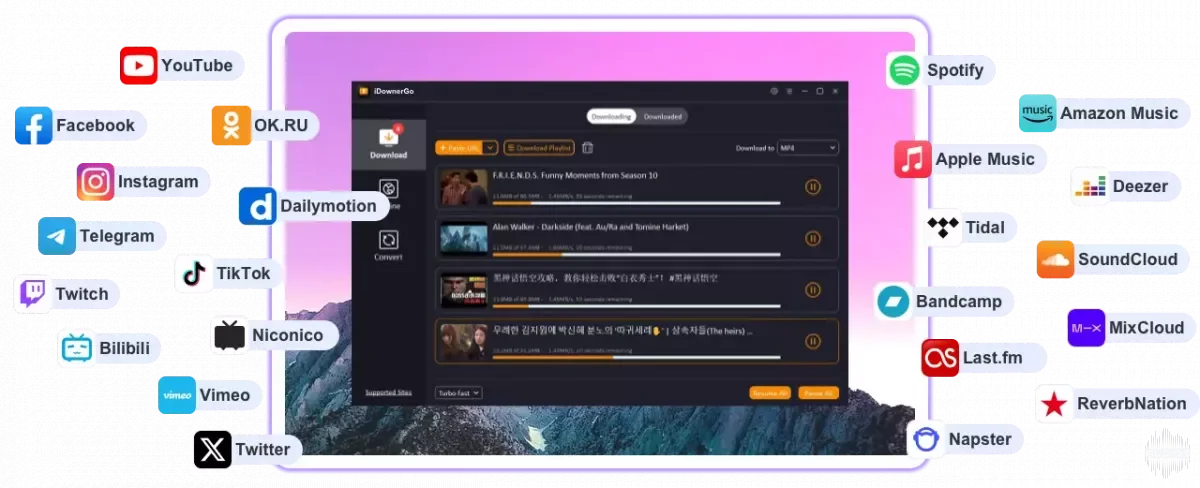Pause the 黑神话悟空 download
The width and height of the screenshot is (1200, 488).
pyautogui.click(x=813, y=290)
